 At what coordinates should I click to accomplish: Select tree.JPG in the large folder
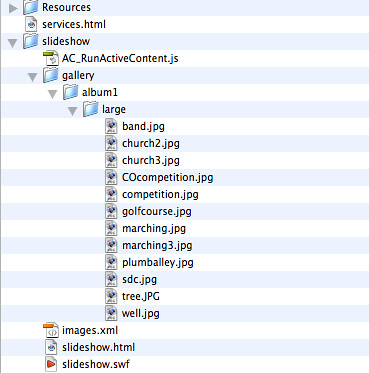141,296
